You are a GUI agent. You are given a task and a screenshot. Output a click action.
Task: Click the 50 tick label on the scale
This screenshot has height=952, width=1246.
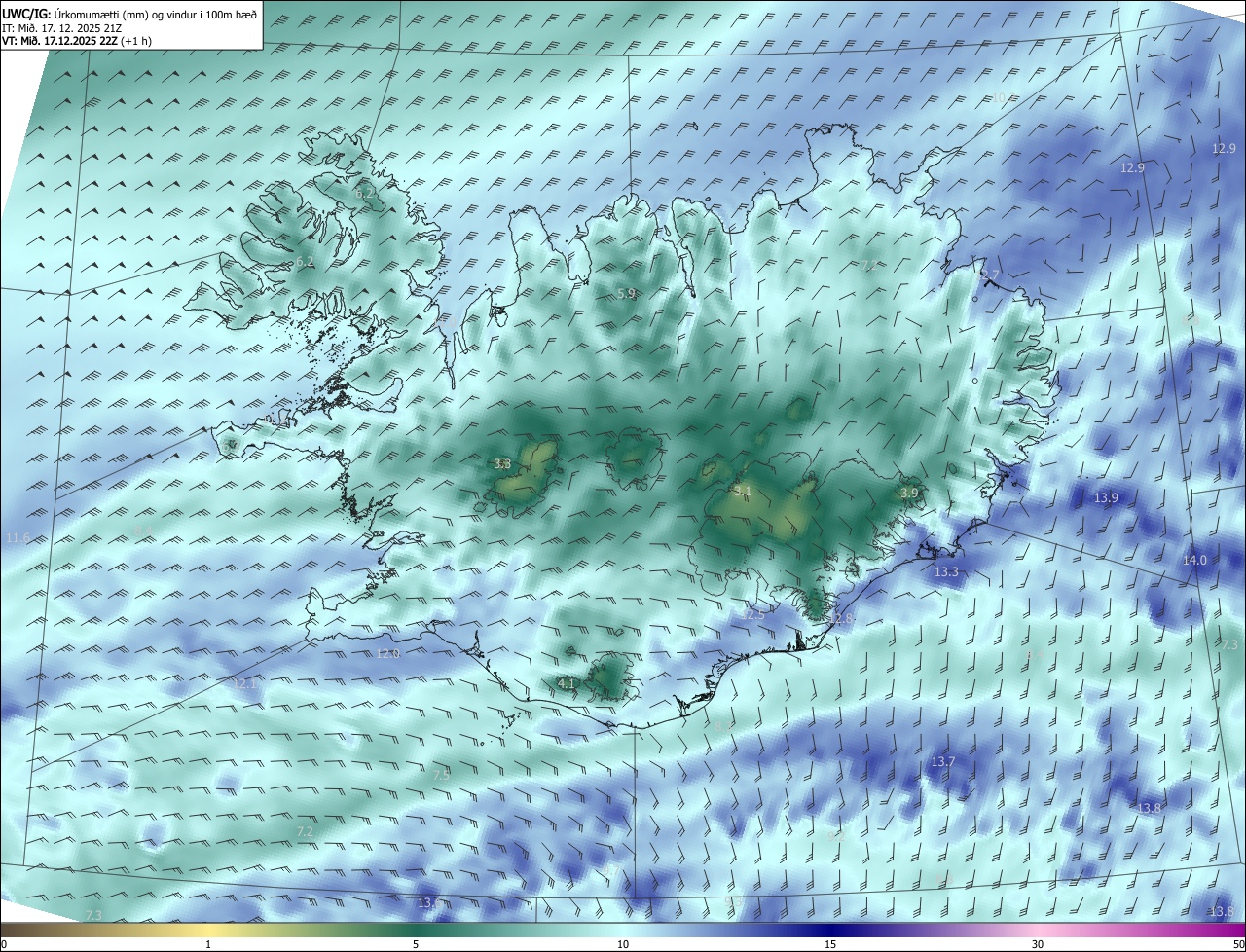pos(1238,944)
